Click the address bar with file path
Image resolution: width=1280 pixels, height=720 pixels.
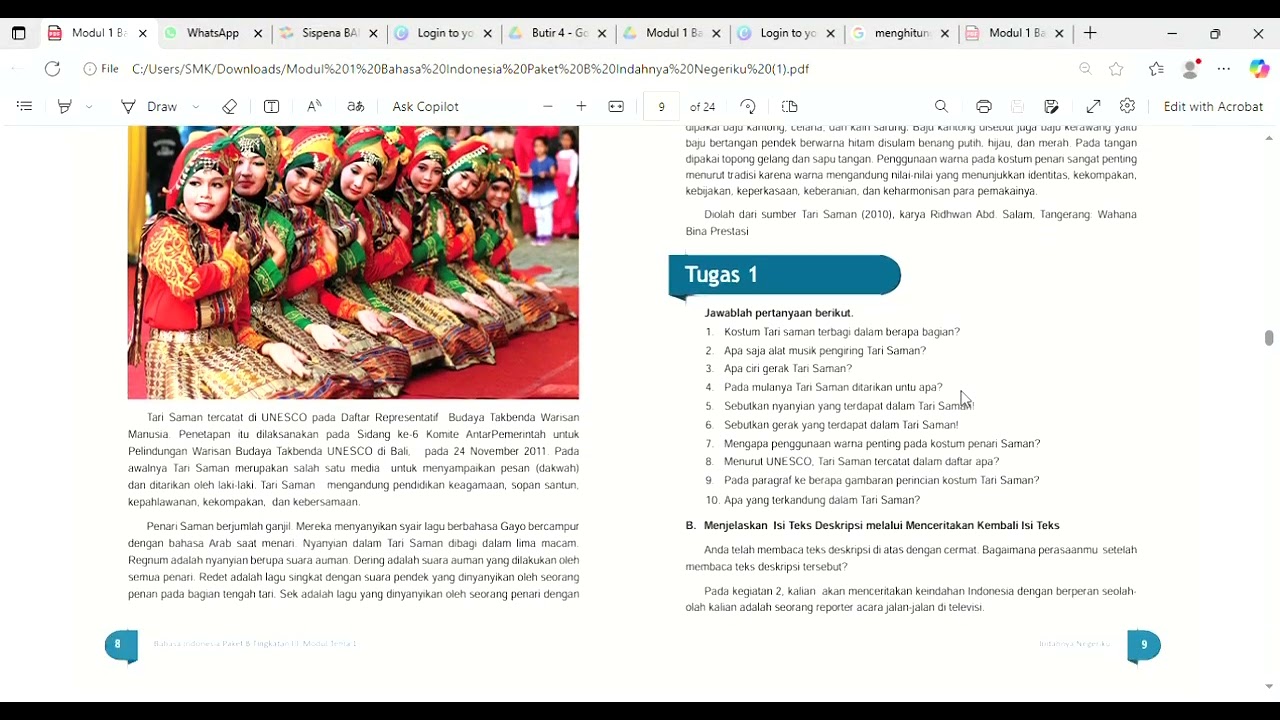[470, 69]
